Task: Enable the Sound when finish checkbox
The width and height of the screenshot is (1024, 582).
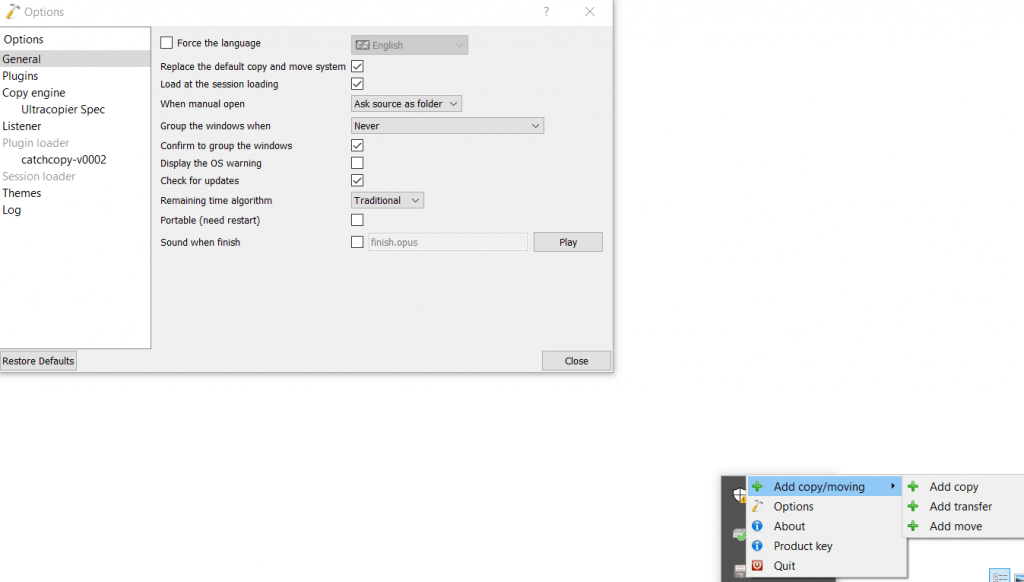Action: tap(357, 242)
